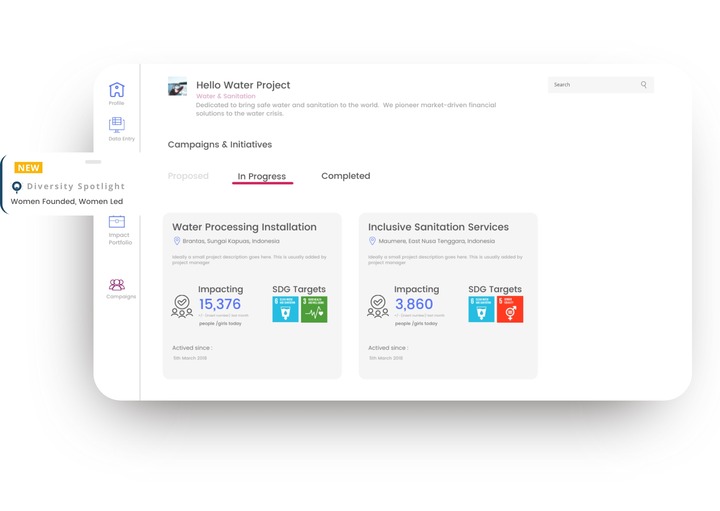Viewport: 720px width, 511px height.
Task: Click the Diversity Spotlight pin icon
Action: pos(17,187)
